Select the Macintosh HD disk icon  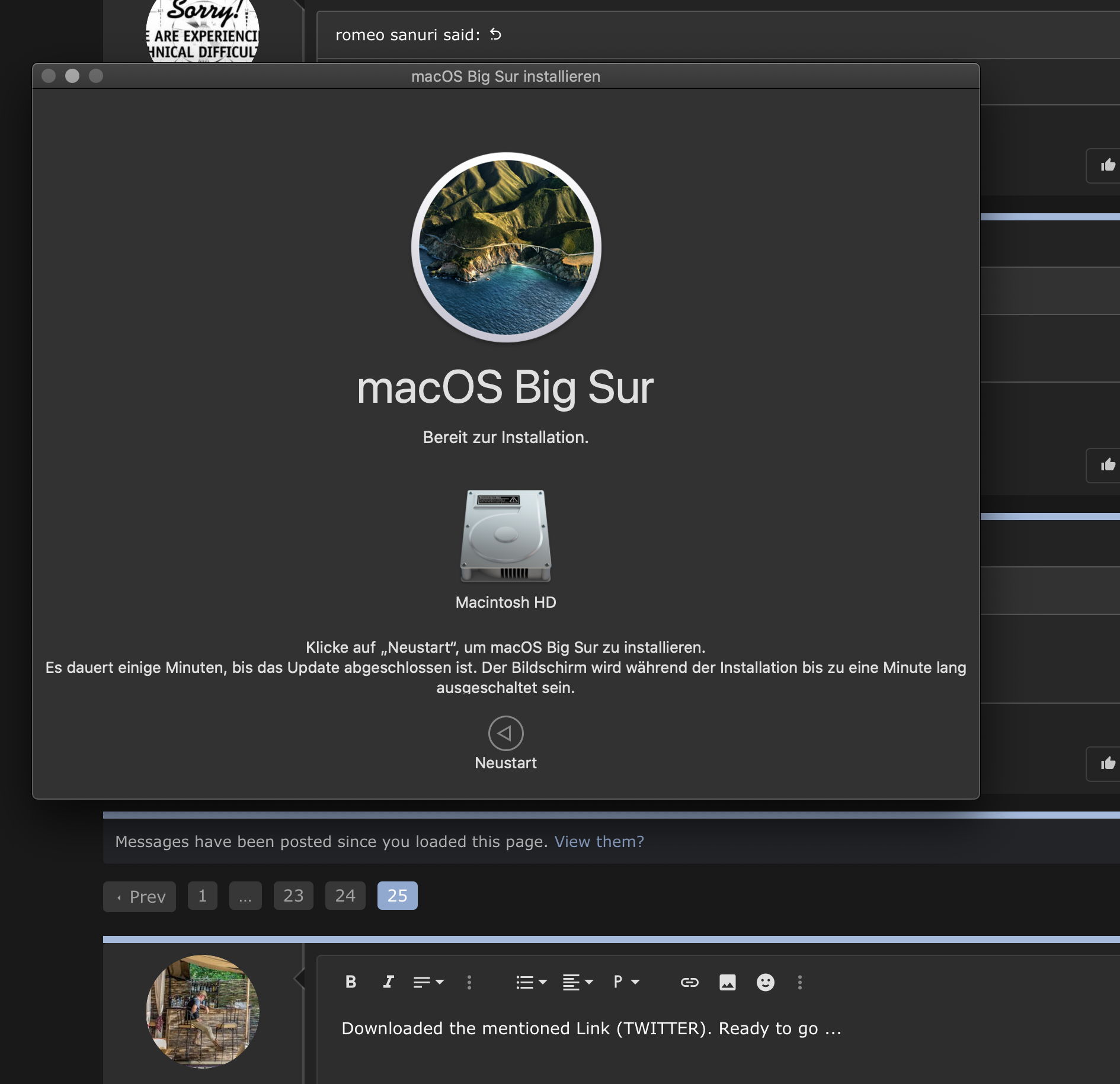pos(505,535)
